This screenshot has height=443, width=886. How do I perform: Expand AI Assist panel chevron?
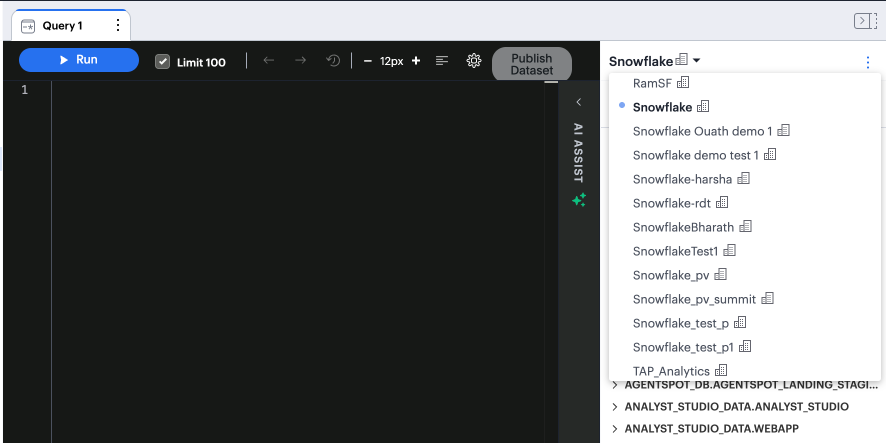578,102
